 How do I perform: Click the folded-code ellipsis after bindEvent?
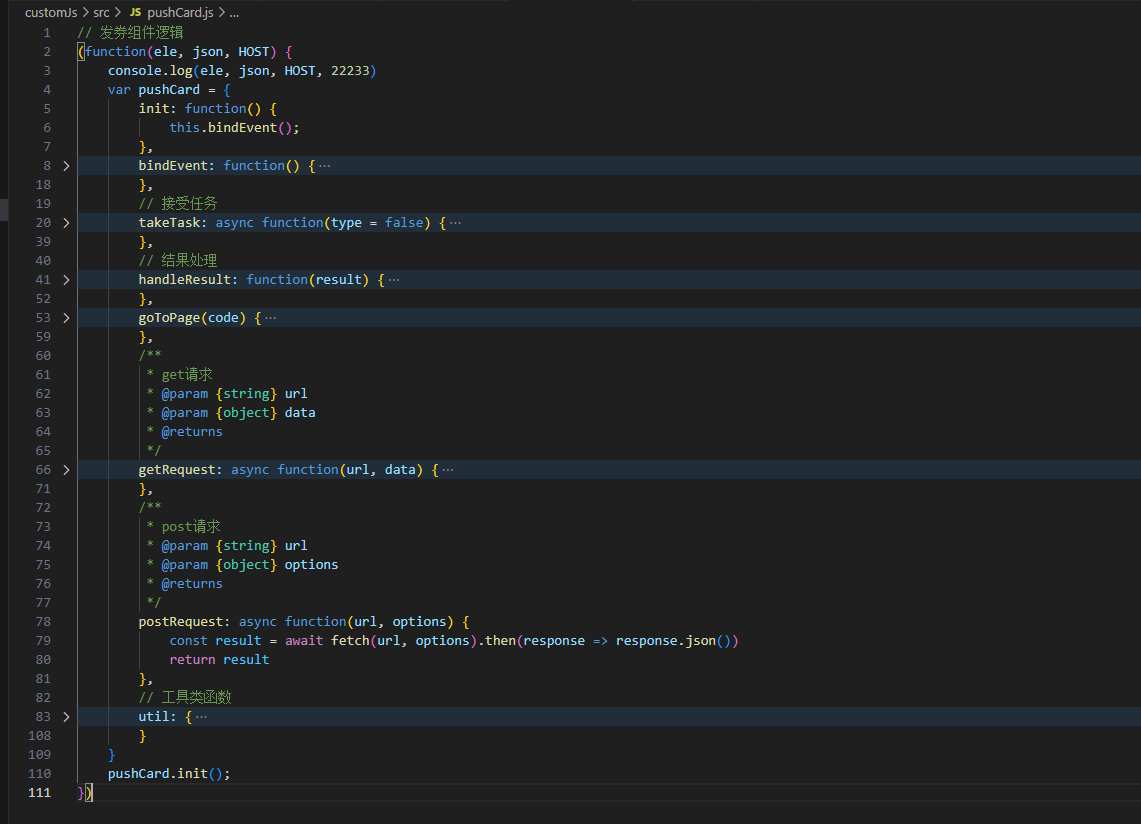323,166
